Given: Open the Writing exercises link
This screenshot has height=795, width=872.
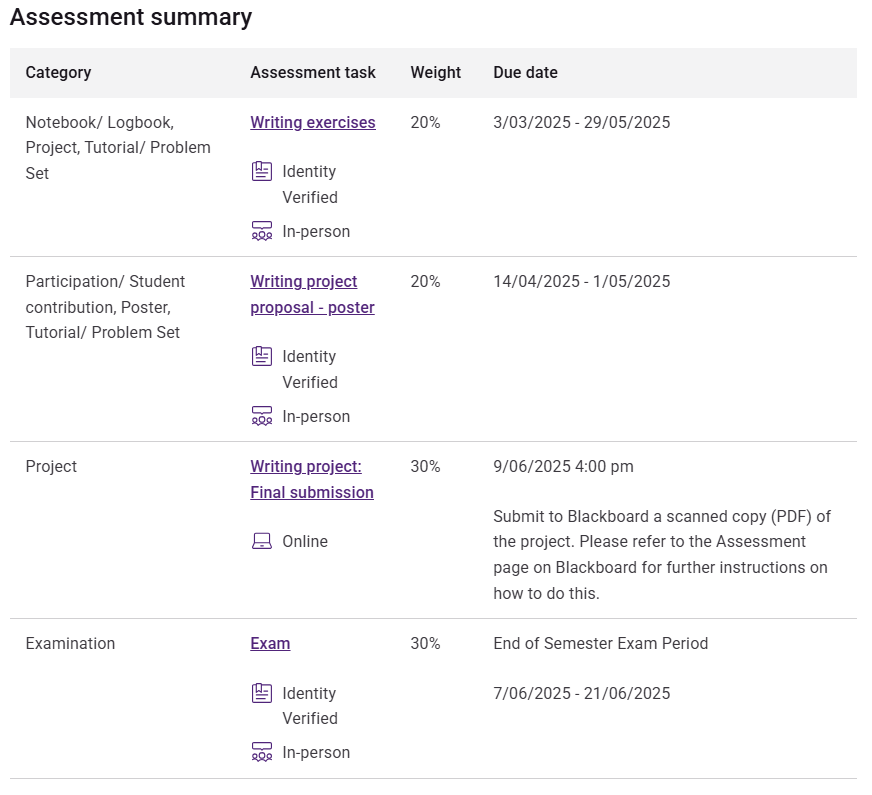Looking at the screenshot, I should 312,123.
